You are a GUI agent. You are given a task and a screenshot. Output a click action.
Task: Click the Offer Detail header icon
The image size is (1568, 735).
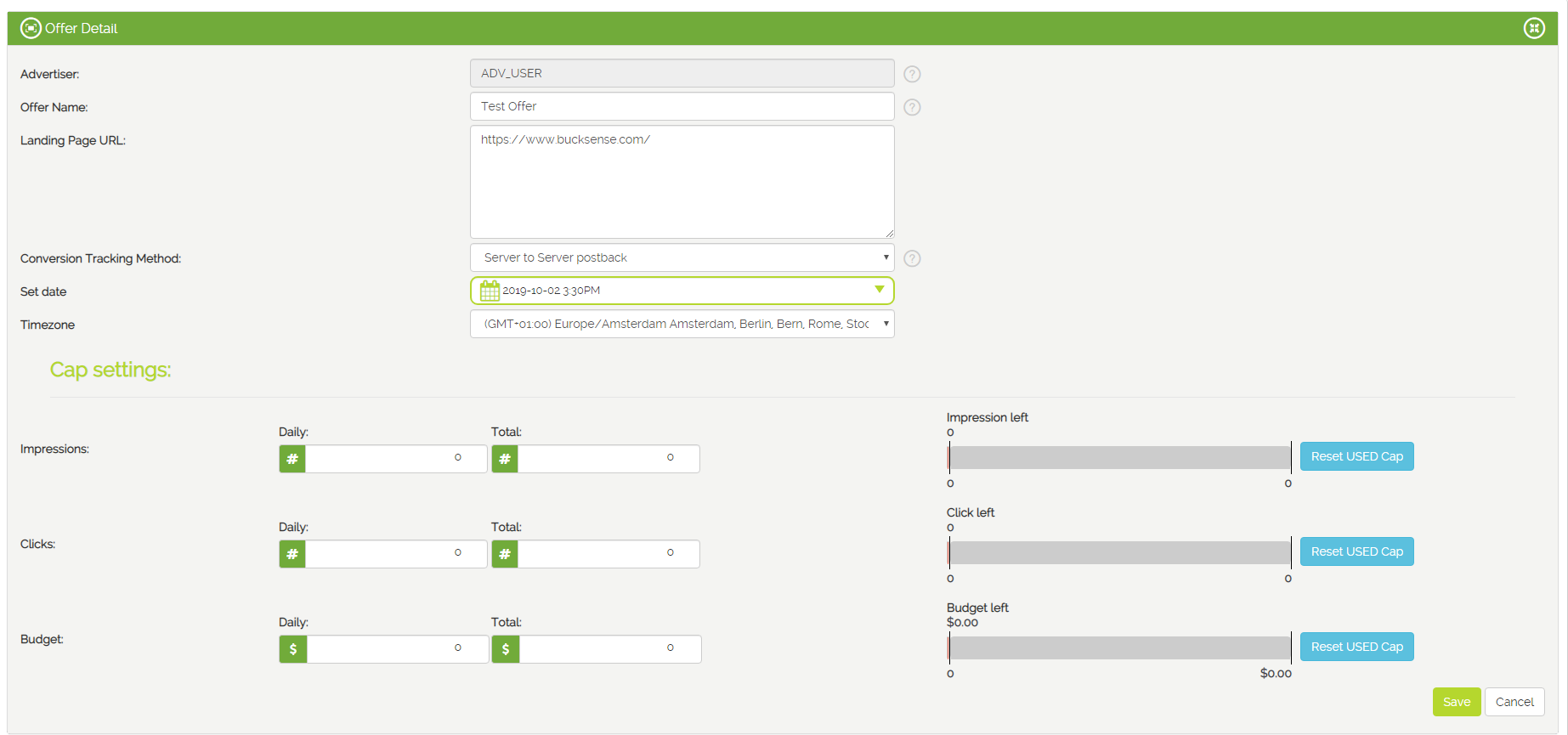tap(31, 28)
